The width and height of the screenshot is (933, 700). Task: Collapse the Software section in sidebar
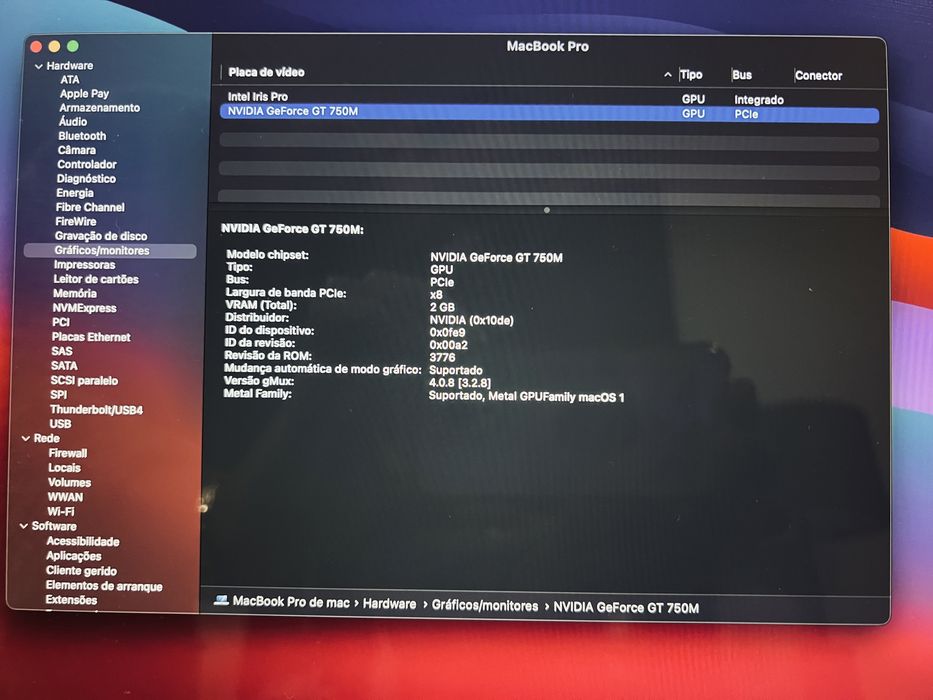24,527
